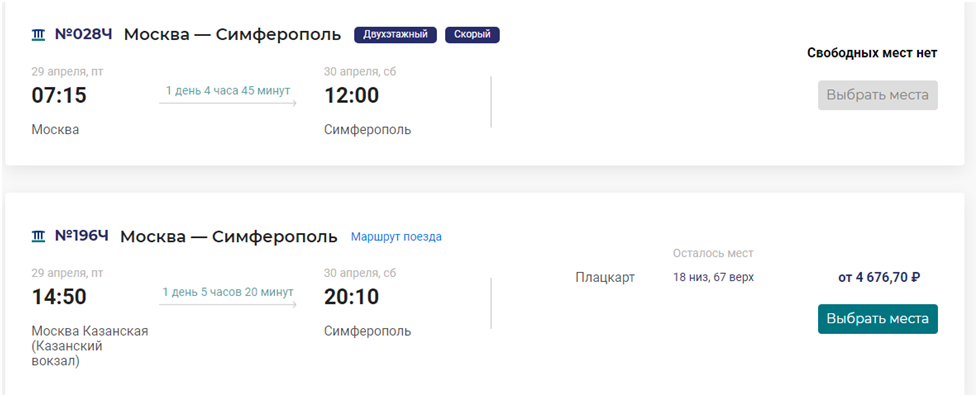This screenshot has height=397, width=978.
Task: Click the teal Выбрать места button
Action: point(878,319)
